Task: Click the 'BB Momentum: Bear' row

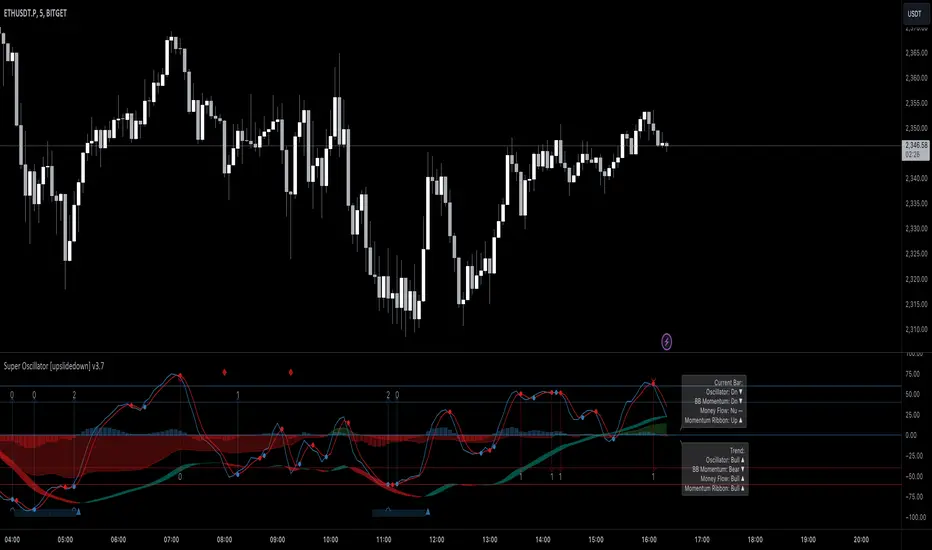Action: [718, 470]
